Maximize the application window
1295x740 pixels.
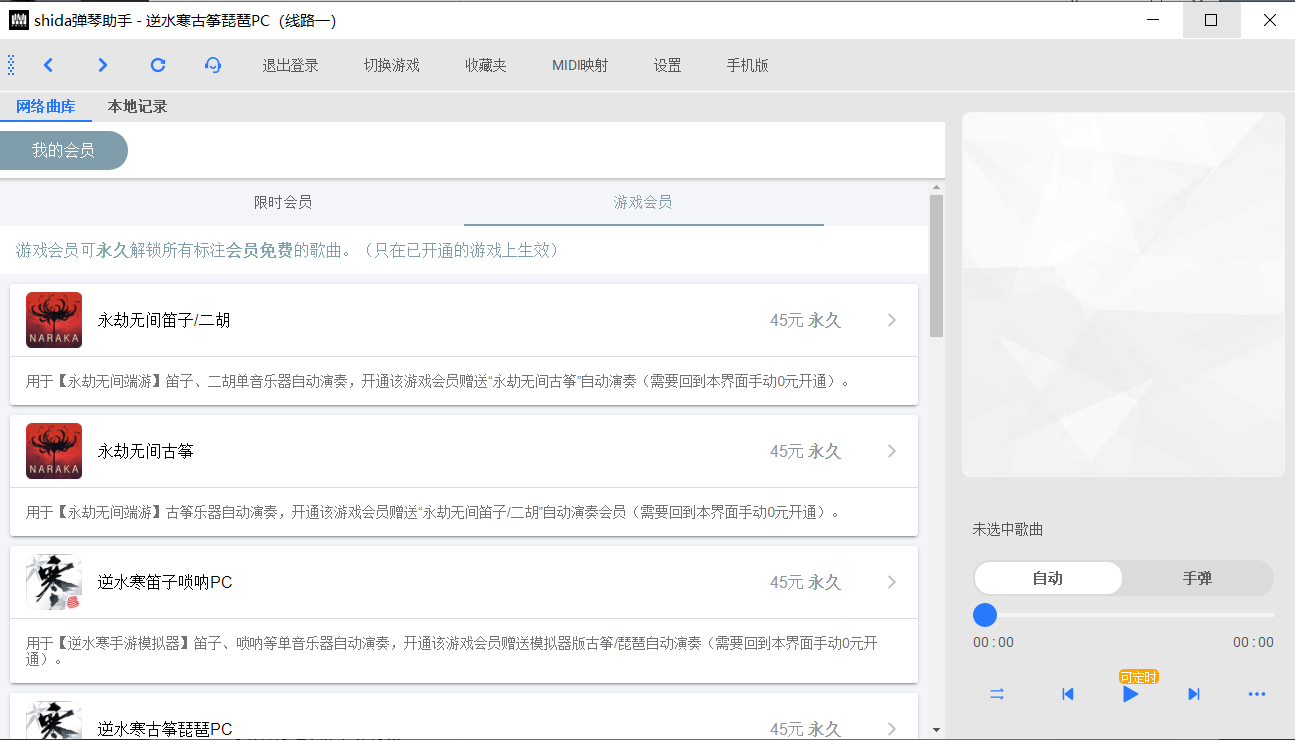tap(1211, 20)
